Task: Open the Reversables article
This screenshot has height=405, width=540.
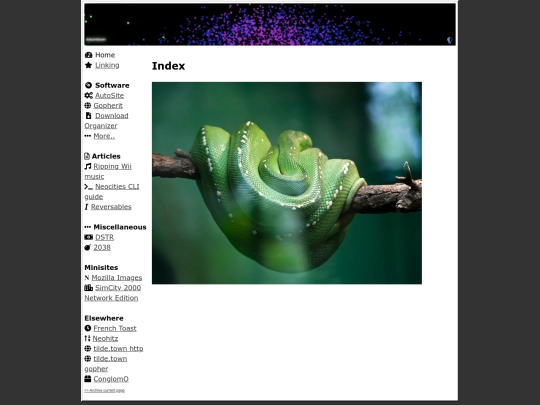Action: click(111, 207)
